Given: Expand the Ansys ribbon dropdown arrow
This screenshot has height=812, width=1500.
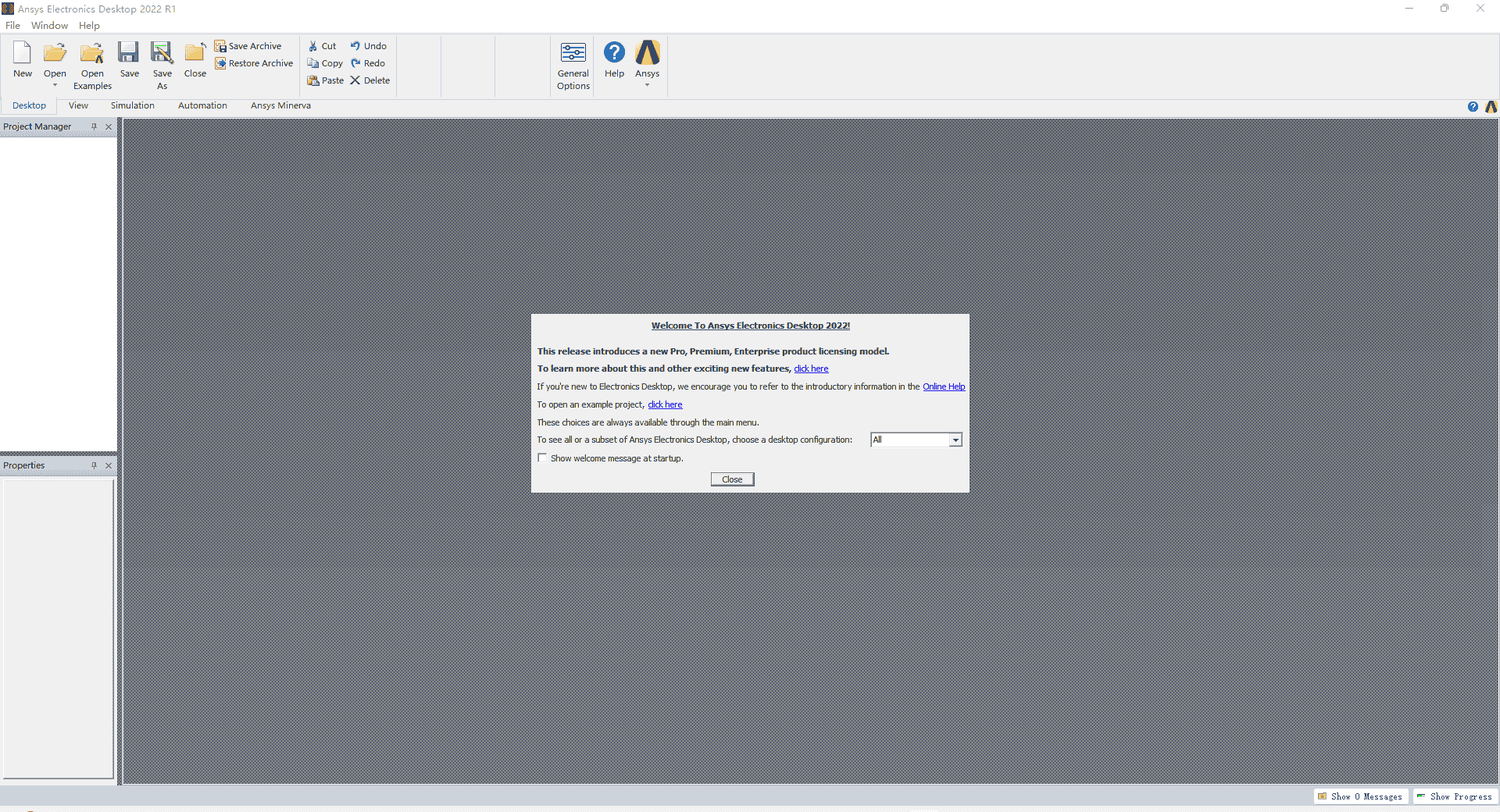Looking at the screenshot, I should tap(647, 84).
